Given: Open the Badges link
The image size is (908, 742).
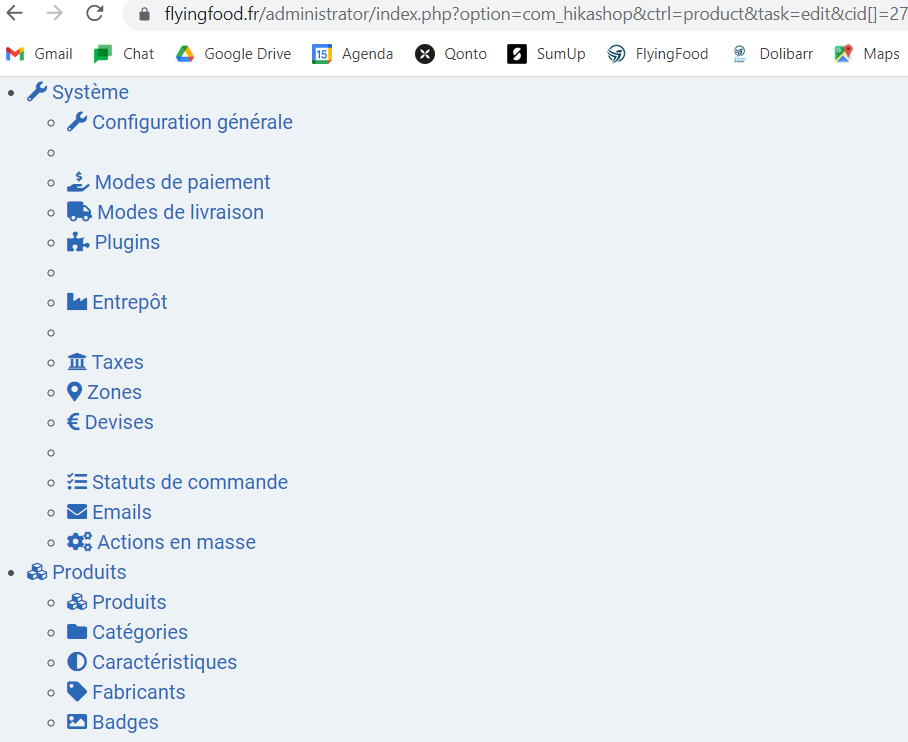Looking at the screenshot, I should [x=125, y=722].
